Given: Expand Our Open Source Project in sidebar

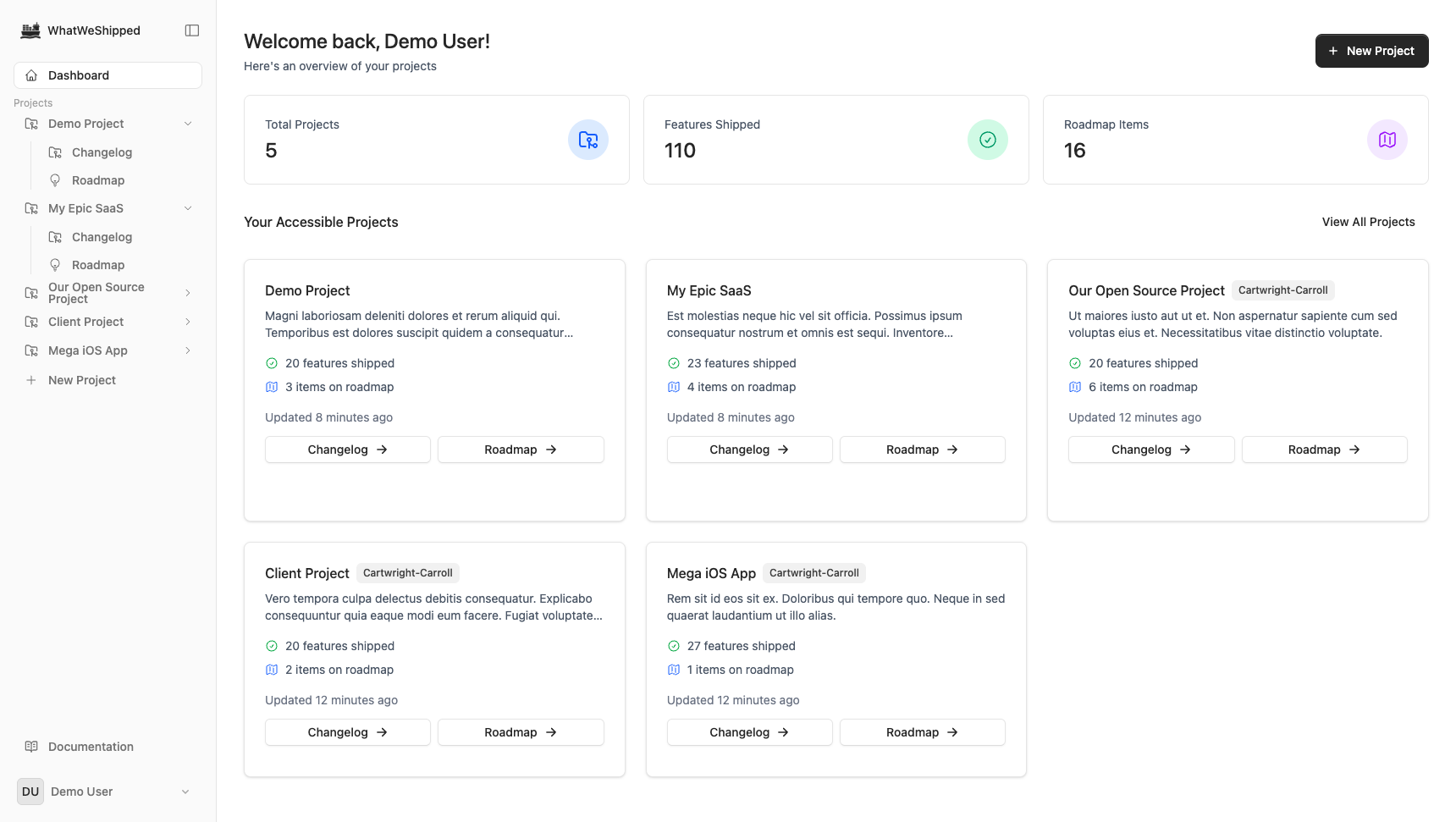Looking at the screenshot, I should click(188, 293).
